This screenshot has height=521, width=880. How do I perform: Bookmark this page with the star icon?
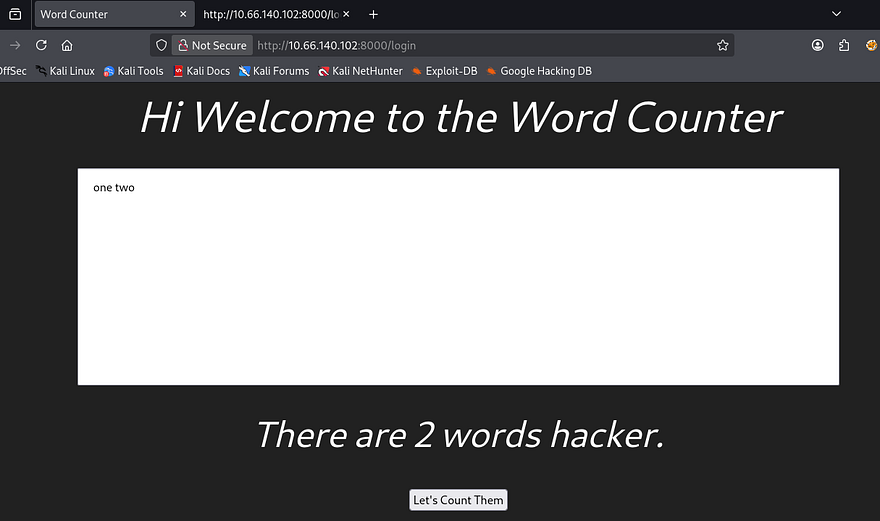tap(722, 45)
